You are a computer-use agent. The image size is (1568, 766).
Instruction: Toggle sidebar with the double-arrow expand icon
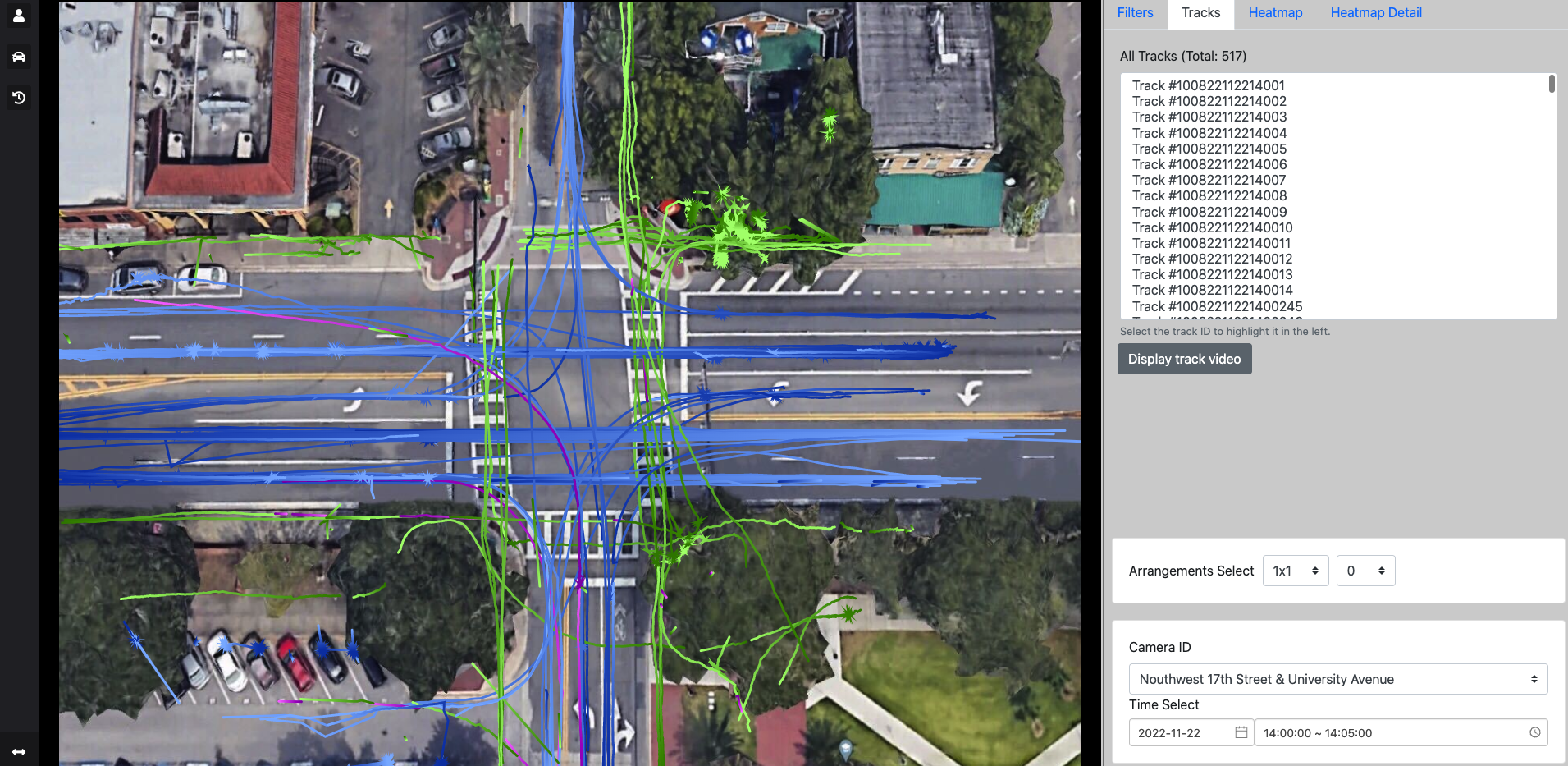(19, 751)
